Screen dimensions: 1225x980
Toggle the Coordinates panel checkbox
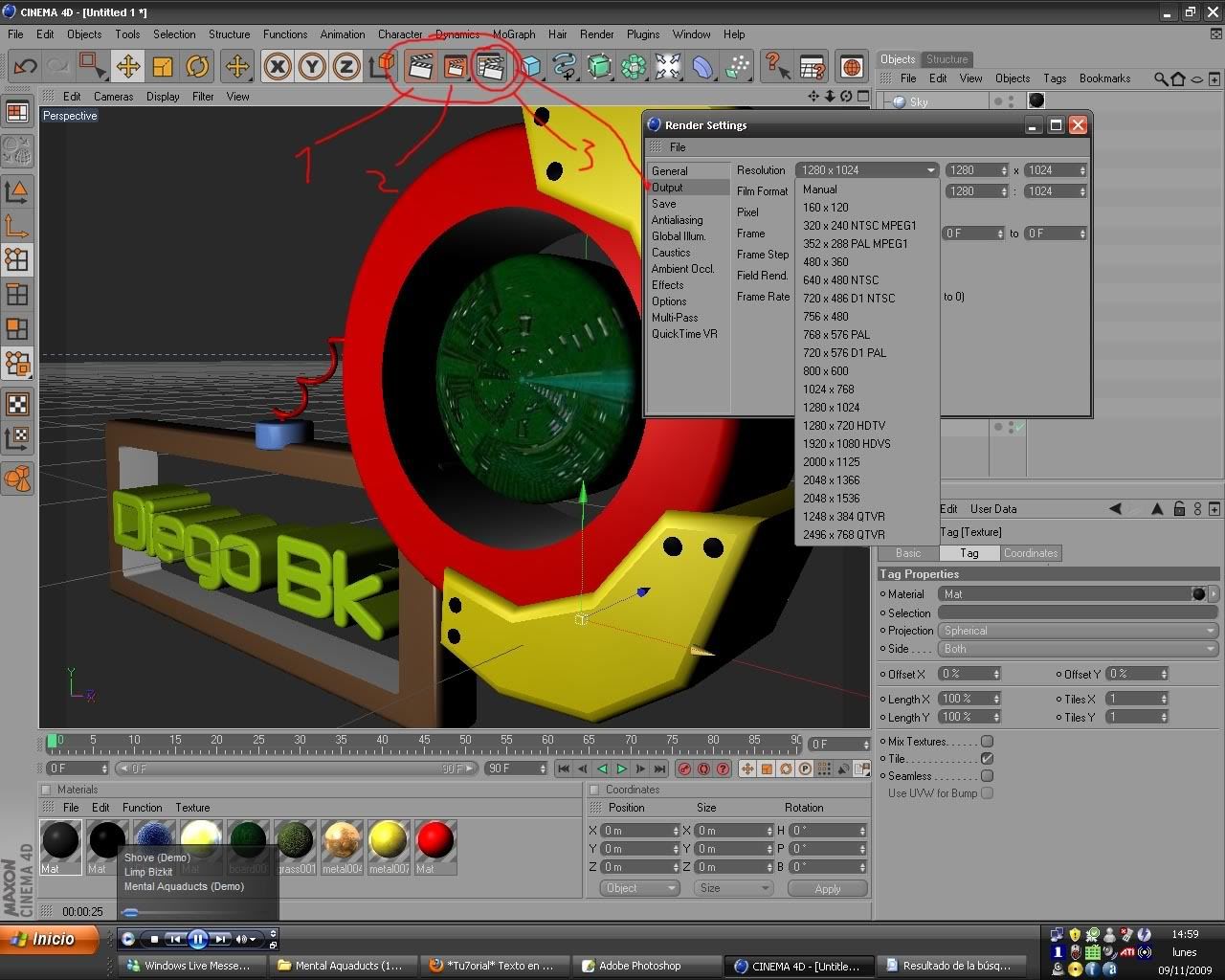pyautogui.click(x=594, y=790)
